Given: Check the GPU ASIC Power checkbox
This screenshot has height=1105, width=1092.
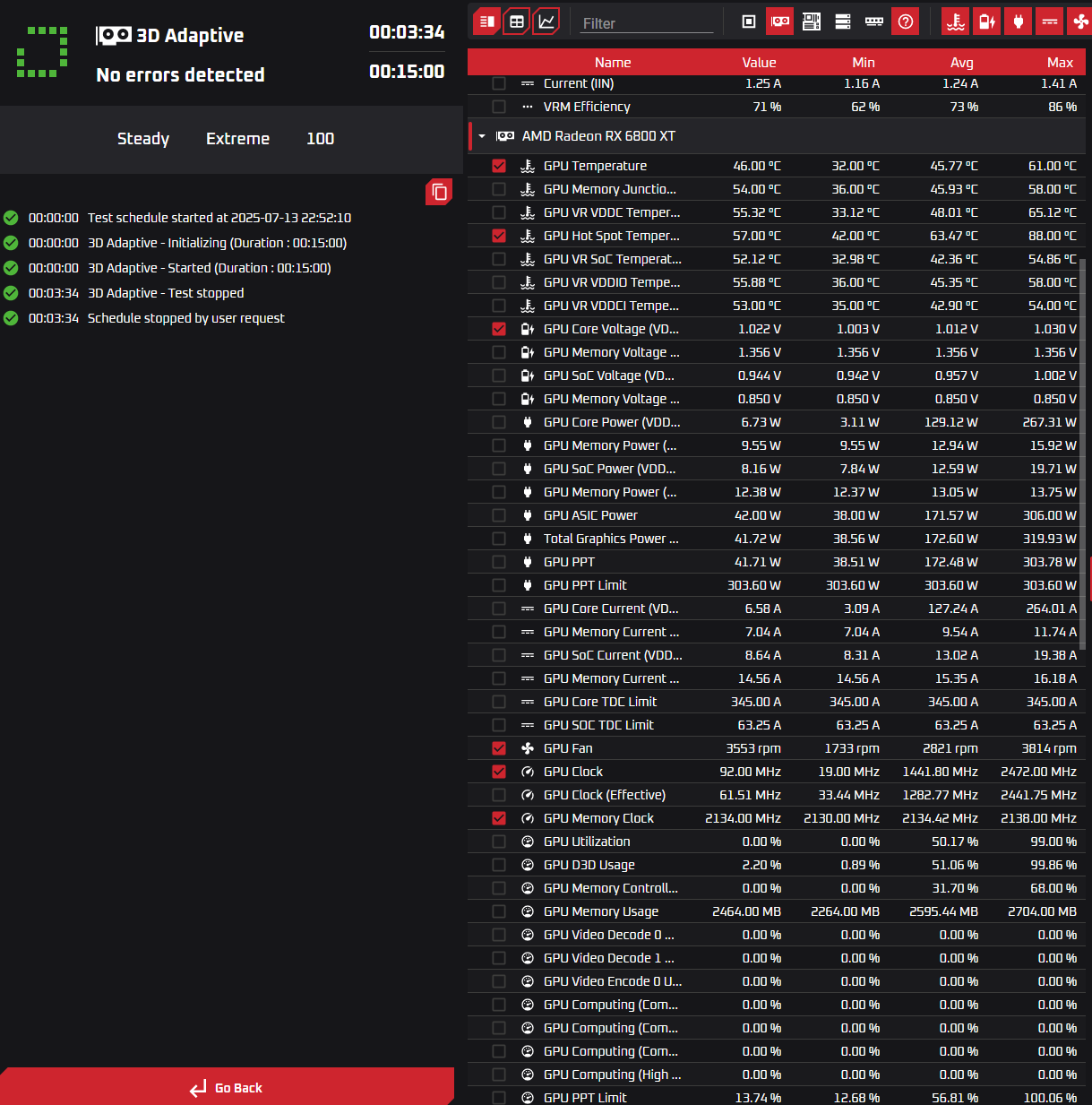Looking at the screenshot, I should click(x=499, y=515).
